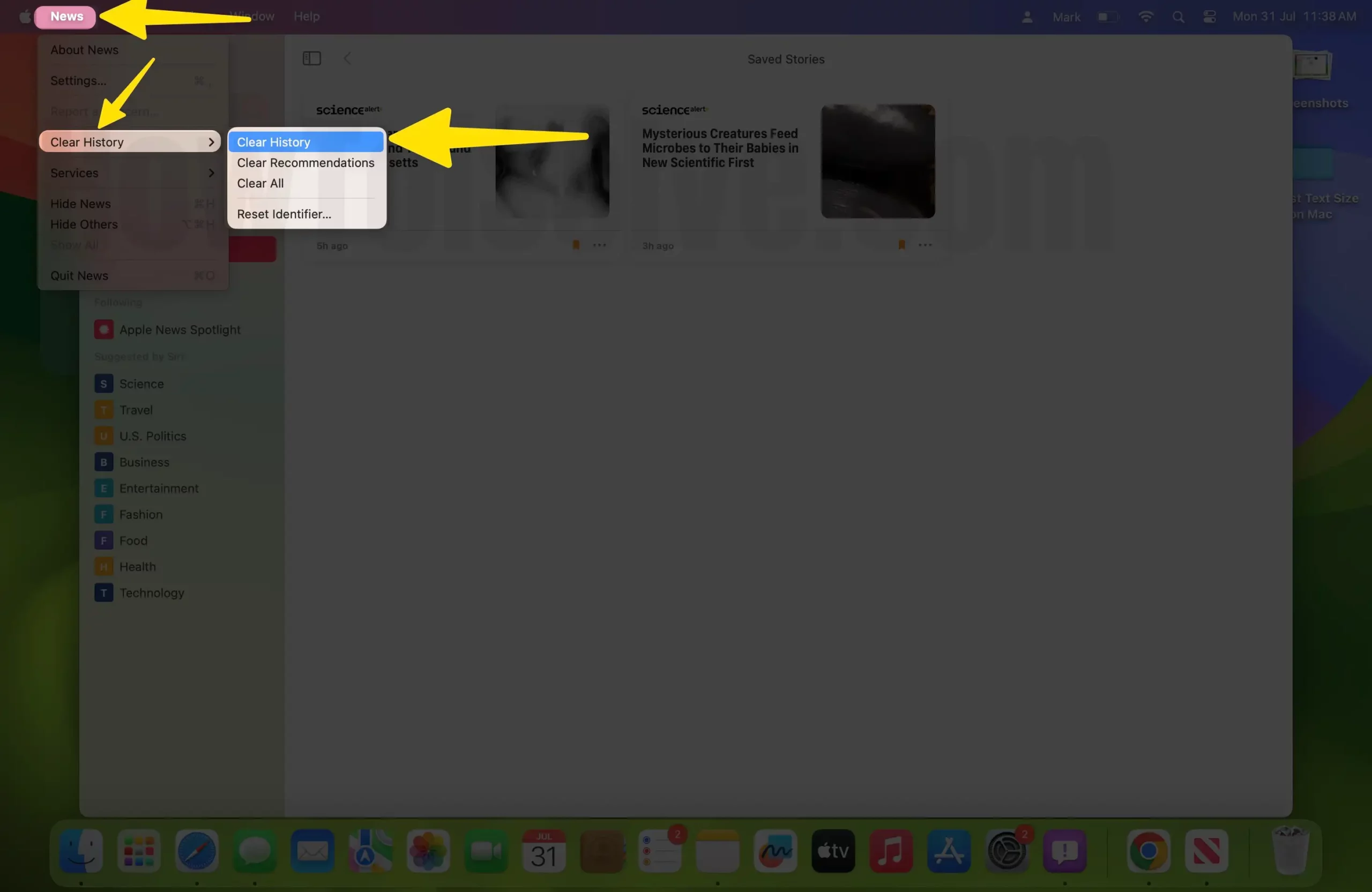Open Messages from the Dock

click(x=255, y=851)
